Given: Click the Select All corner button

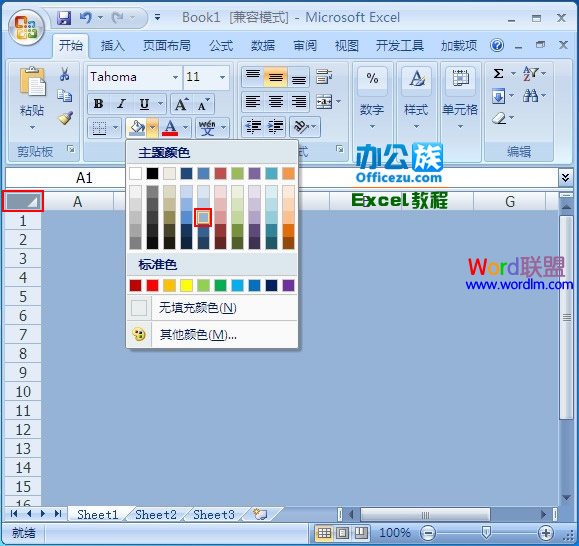Looking at the screenshot, I should point(23,201).
